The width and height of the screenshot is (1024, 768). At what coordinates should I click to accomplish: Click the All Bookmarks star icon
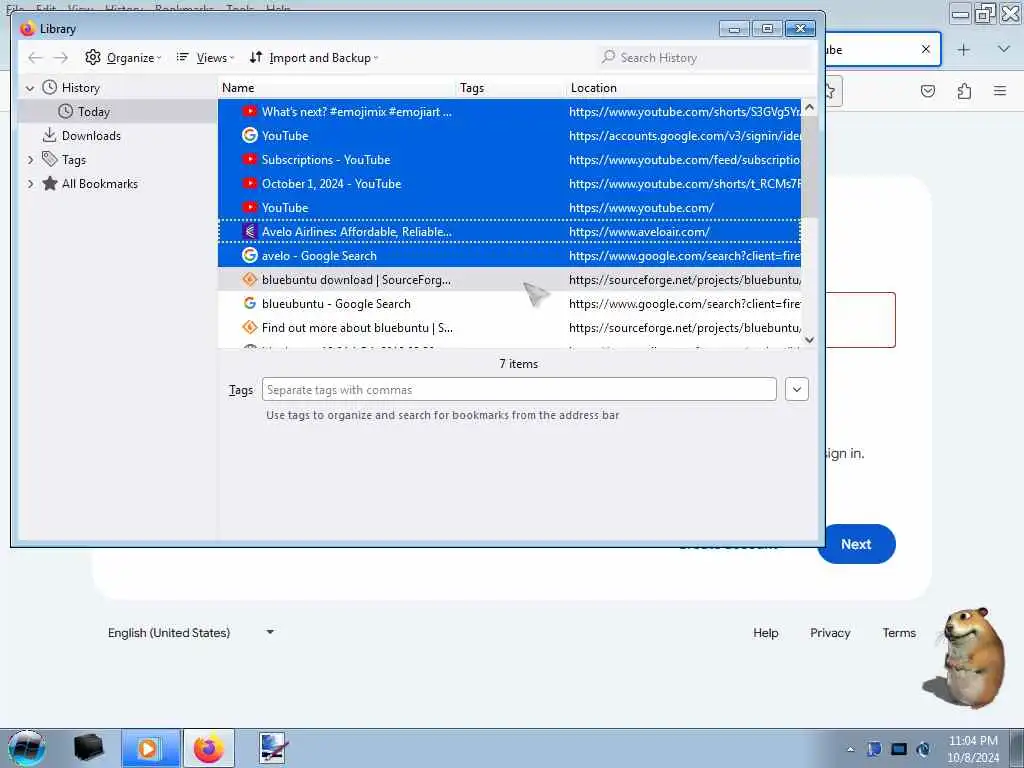50,184
